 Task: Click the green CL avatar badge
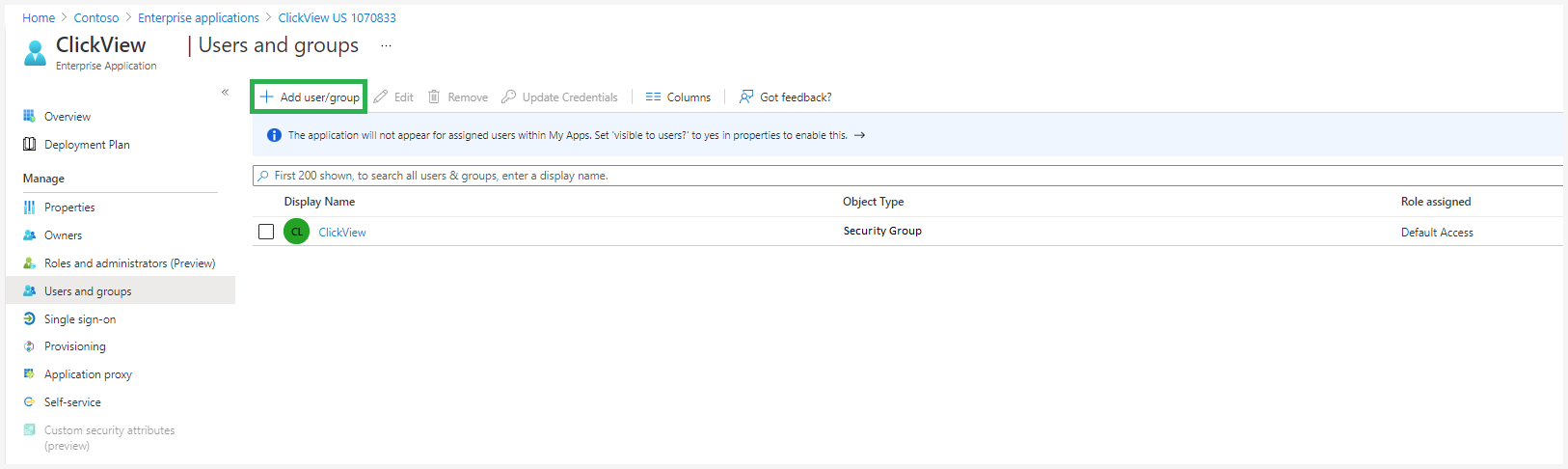pos(297,232)
